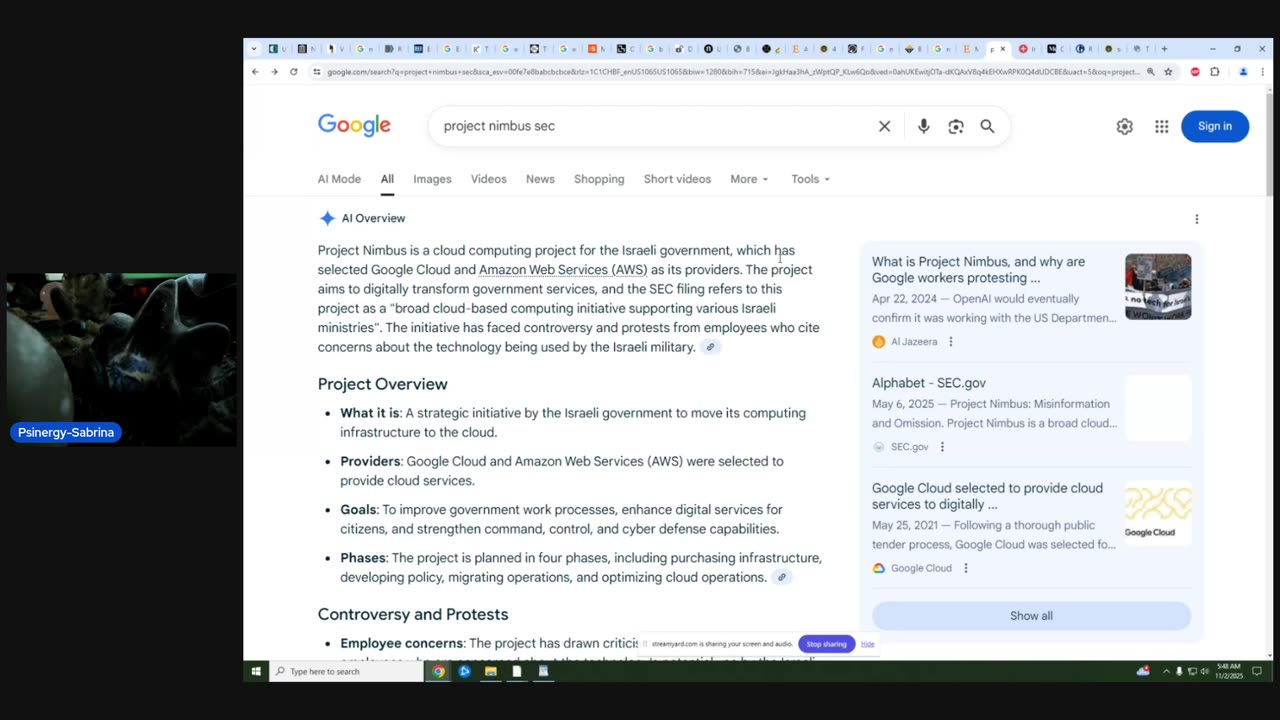Select the All results tab
This screenshot has height=720, width=1280.
point(387,179)
